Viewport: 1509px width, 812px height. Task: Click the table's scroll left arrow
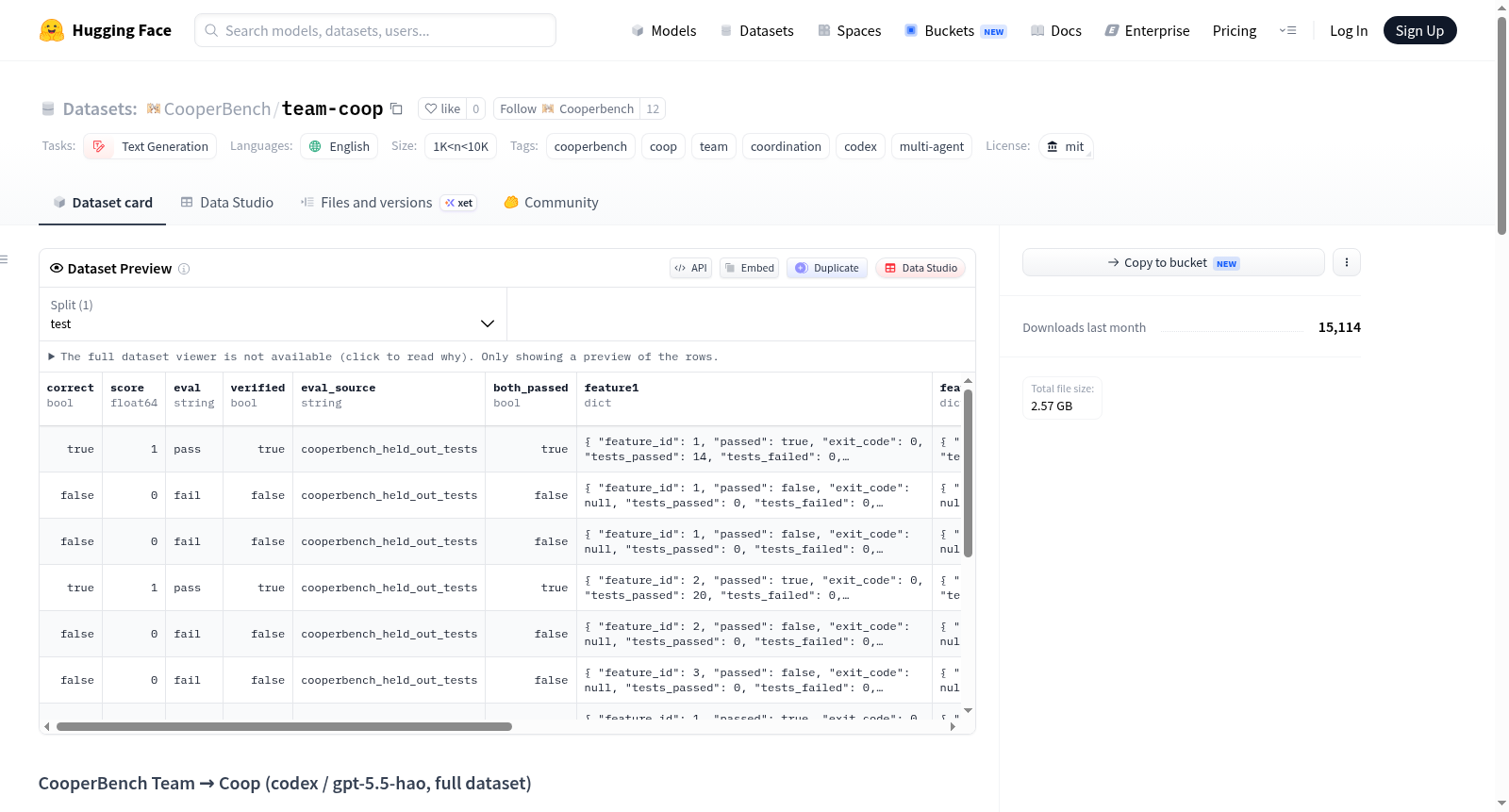coord(46,727)
